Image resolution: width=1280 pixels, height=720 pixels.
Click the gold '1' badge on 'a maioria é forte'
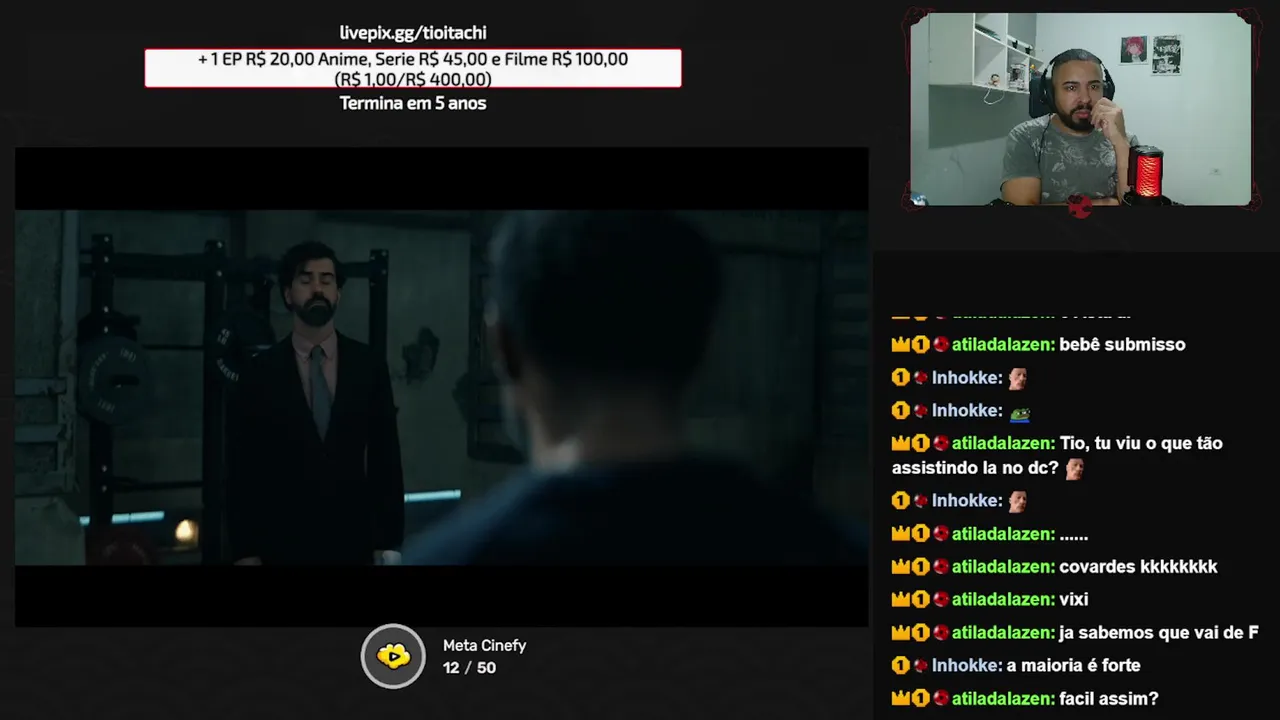coord(900,666)
